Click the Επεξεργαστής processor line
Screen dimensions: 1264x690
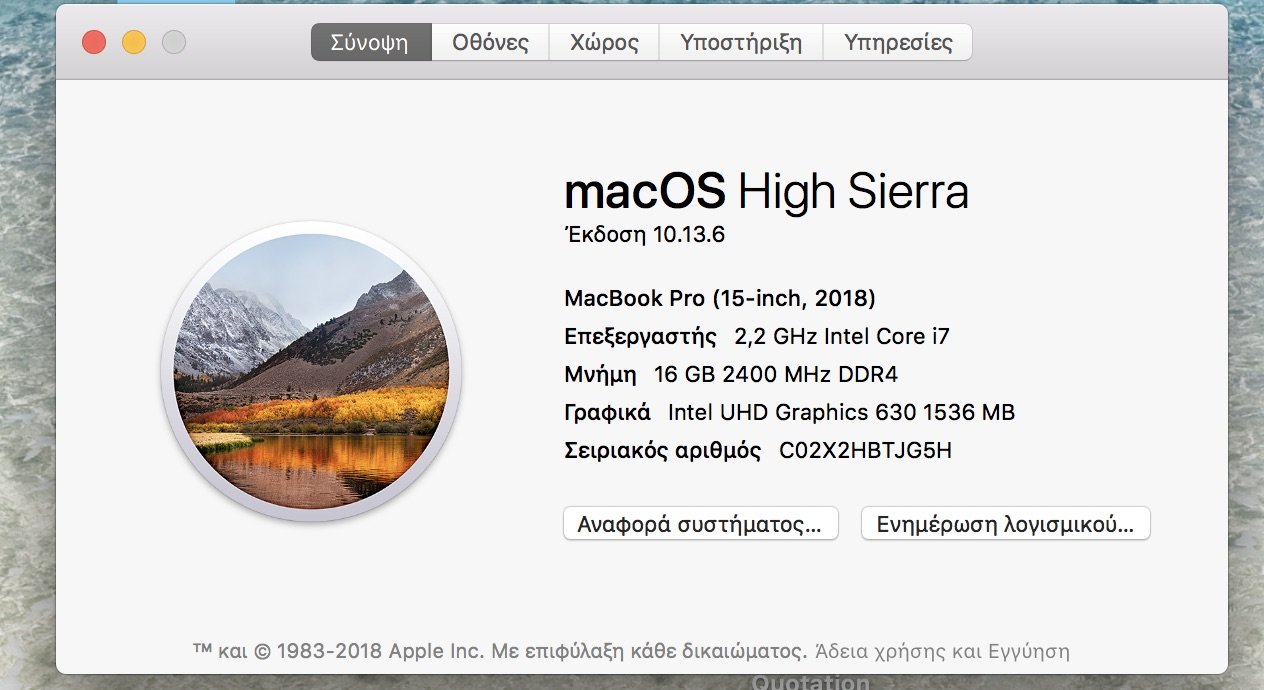pyautogui.click(x=757, y=336)
